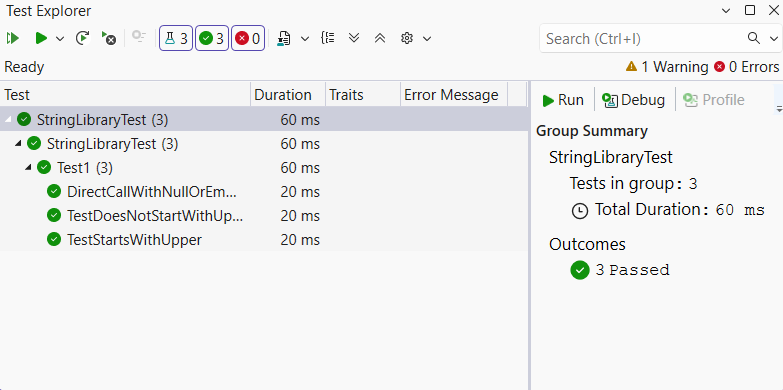Viewport: 783px width, 390px height.
Task: Toggle total tests filter showing 3
Action: click(176, 38)
